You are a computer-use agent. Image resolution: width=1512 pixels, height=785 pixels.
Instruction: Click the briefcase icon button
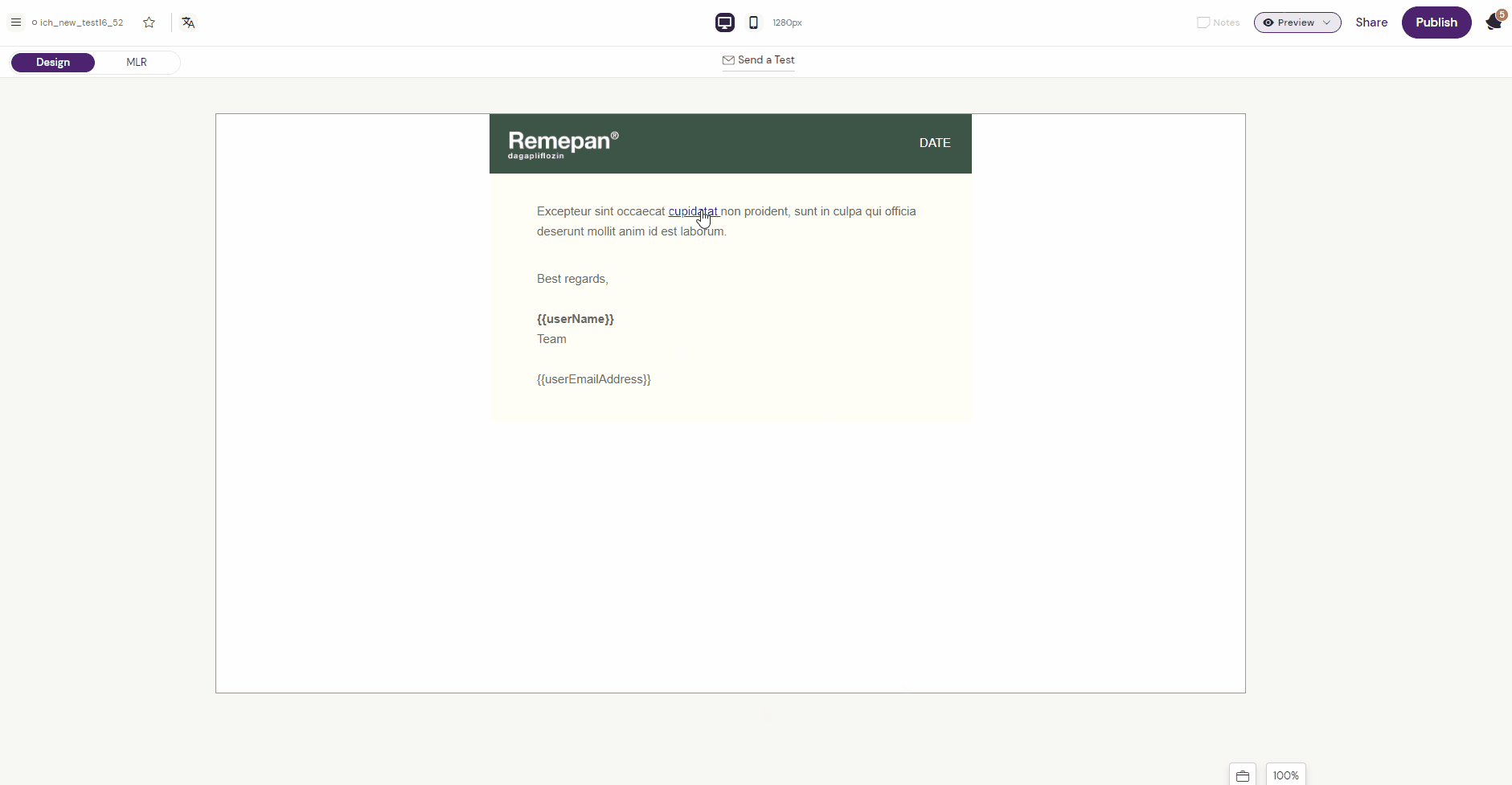click(1242, 775)
